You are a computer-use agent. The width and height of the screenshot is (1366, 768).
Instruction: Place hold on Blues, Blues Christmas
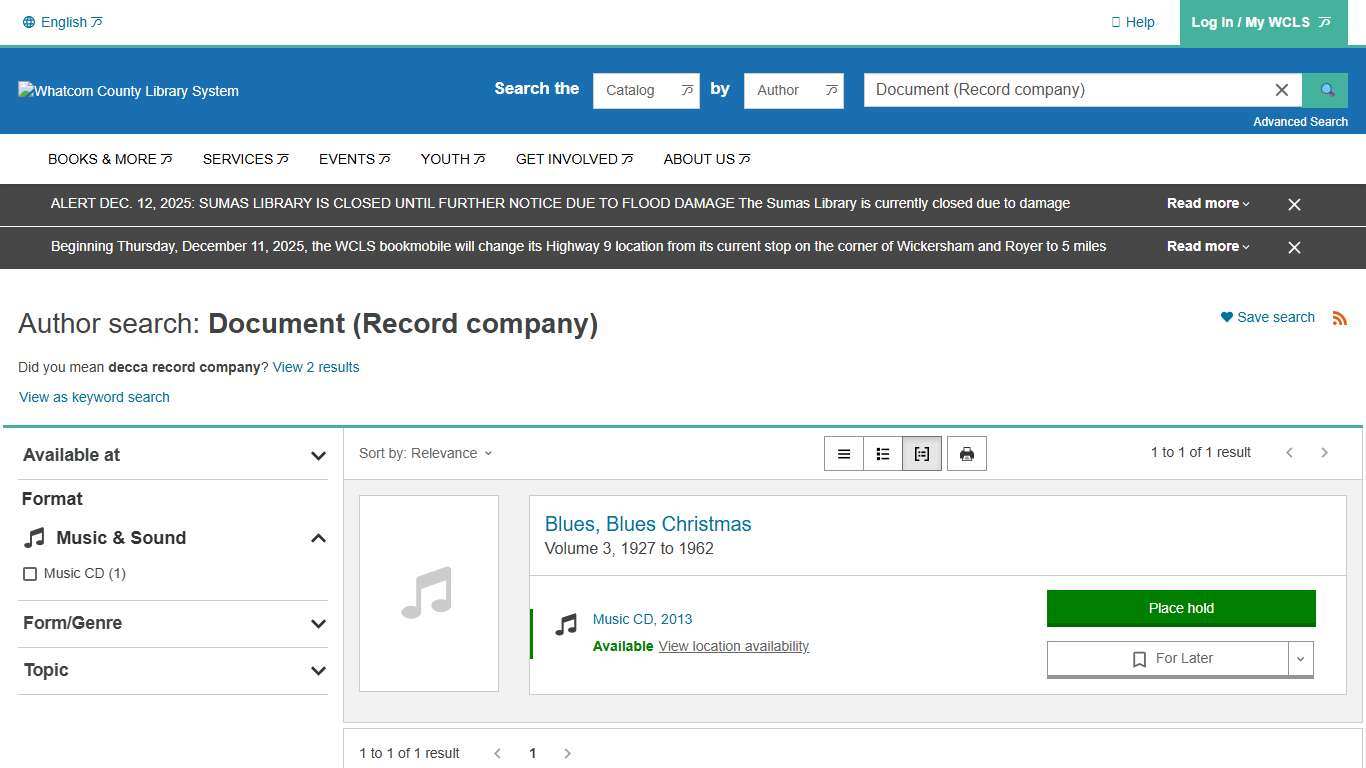tap(1180, 607)
